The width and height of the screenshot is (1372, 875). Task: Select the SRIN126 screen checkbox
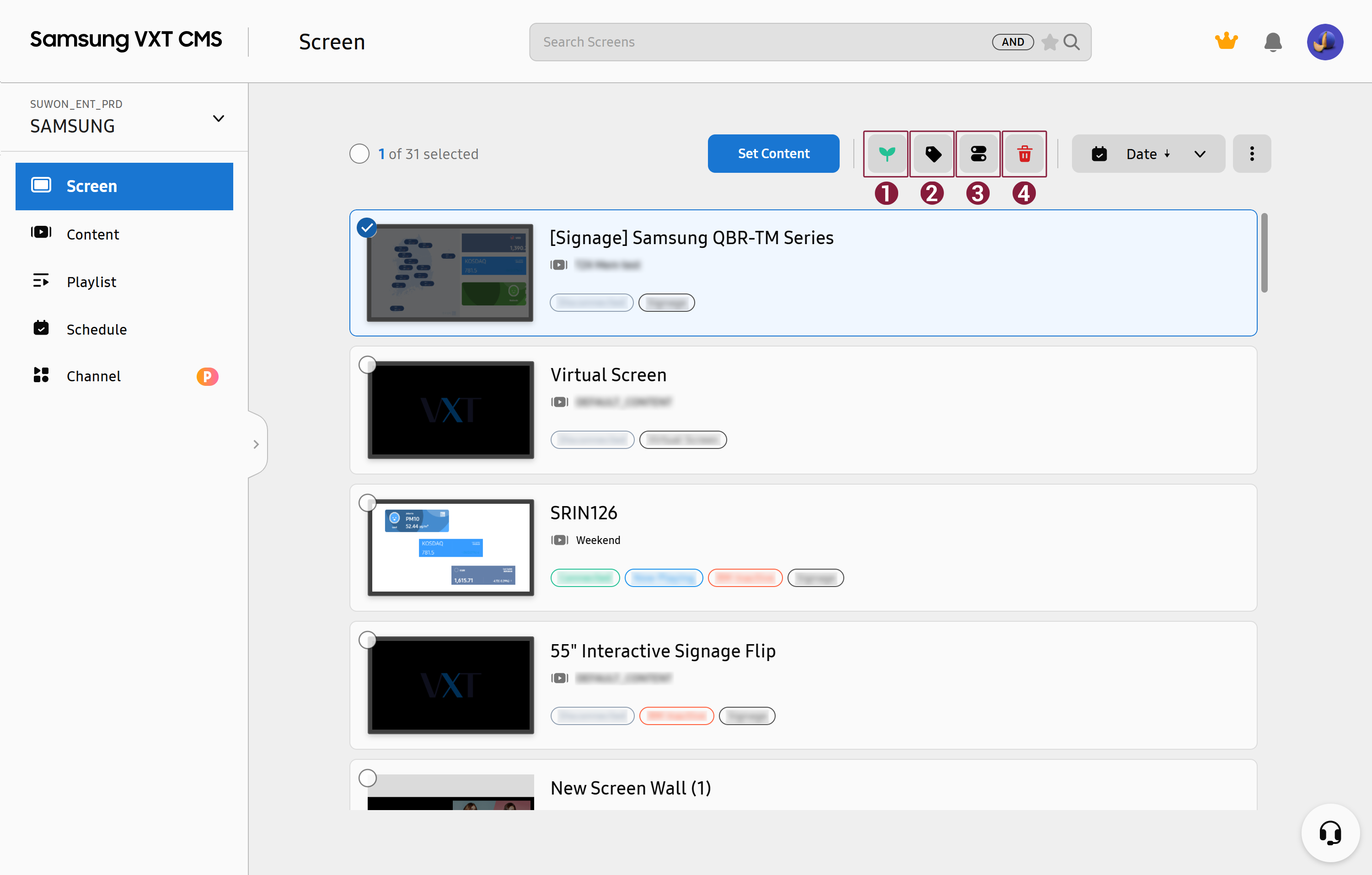(x=368, y=502)
